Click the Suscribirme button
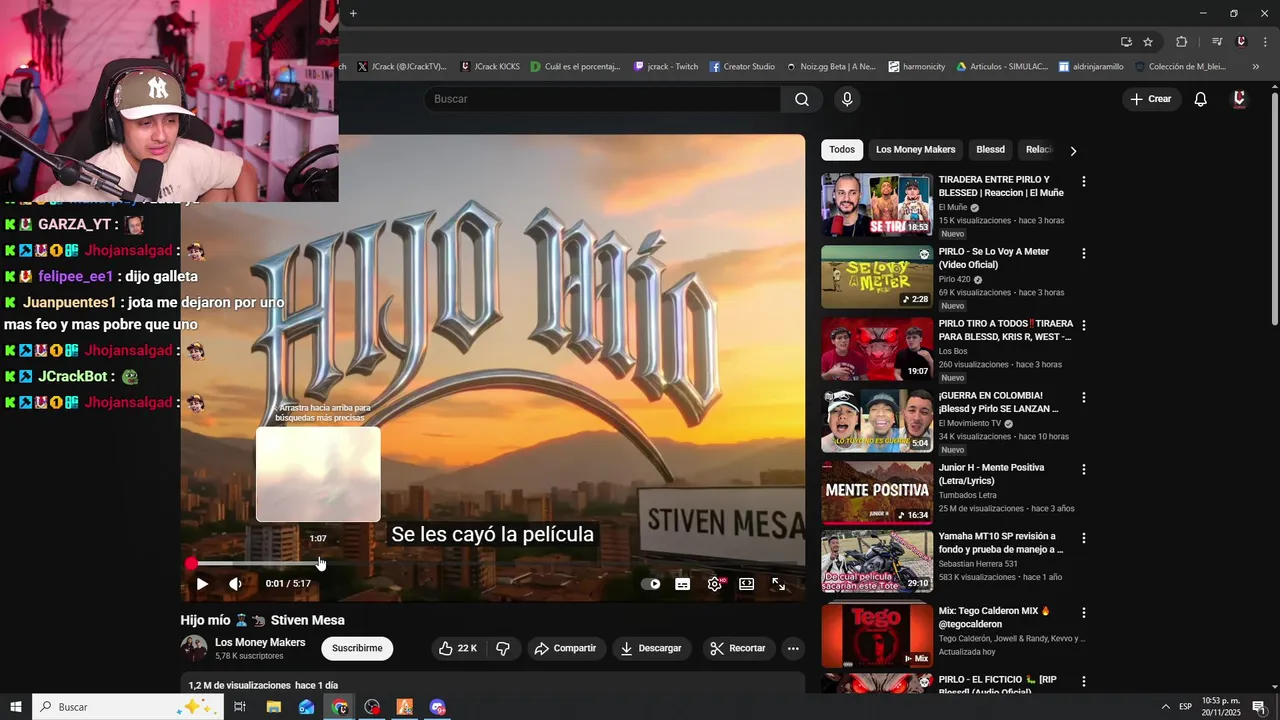The width and height of the screenshot is (1280, 720). pos(357,648)
